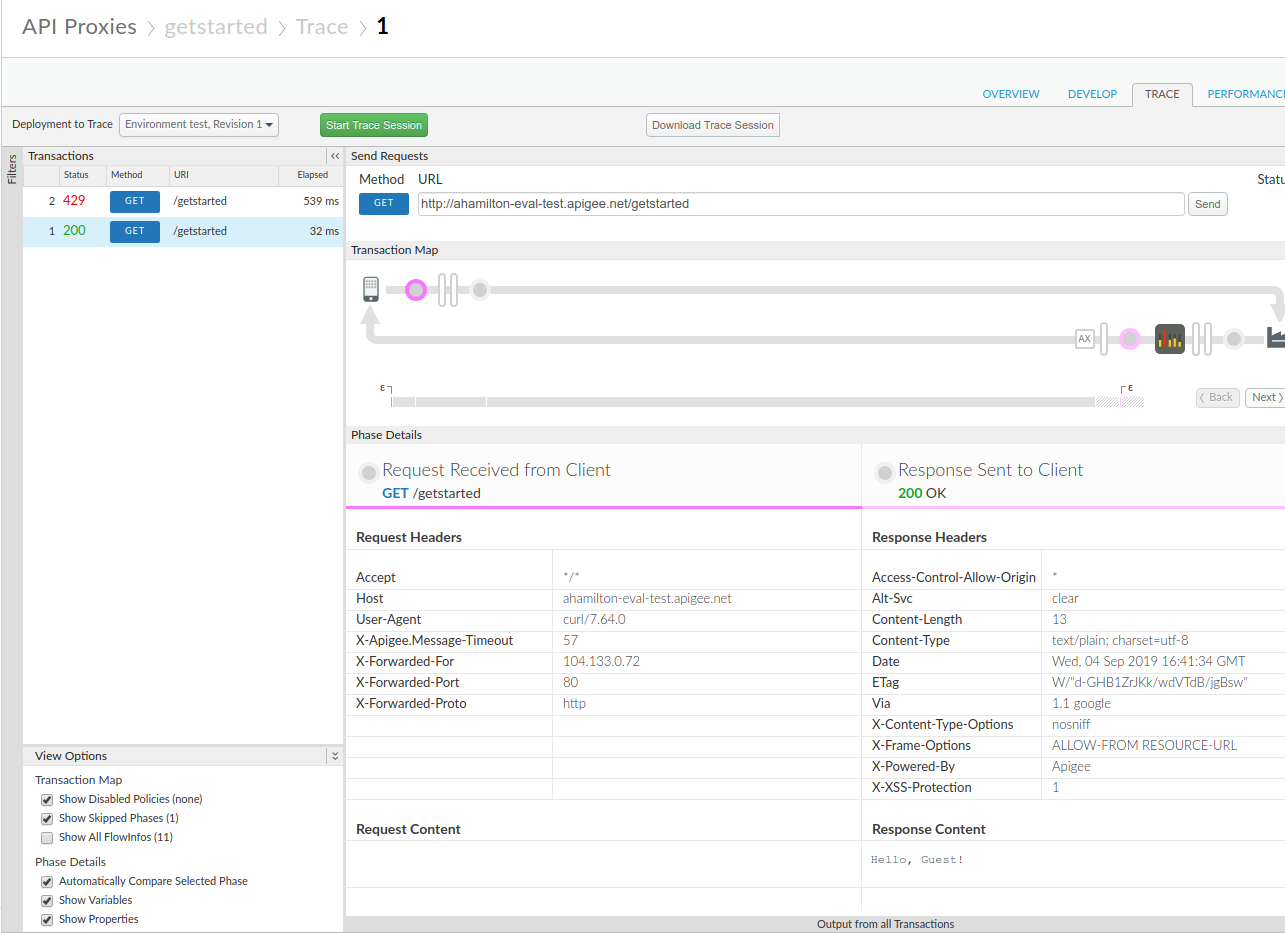Image resolution: width=1285 pixels, height=933 pixels.
Task: Toggle Show Disabled Policies checkbox
Action: [x=47, y=800]
